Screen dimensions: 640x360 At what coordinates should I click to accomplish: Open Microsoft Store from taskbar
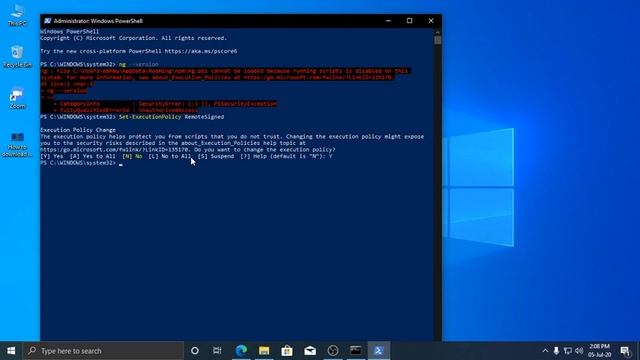pos(287,351)
